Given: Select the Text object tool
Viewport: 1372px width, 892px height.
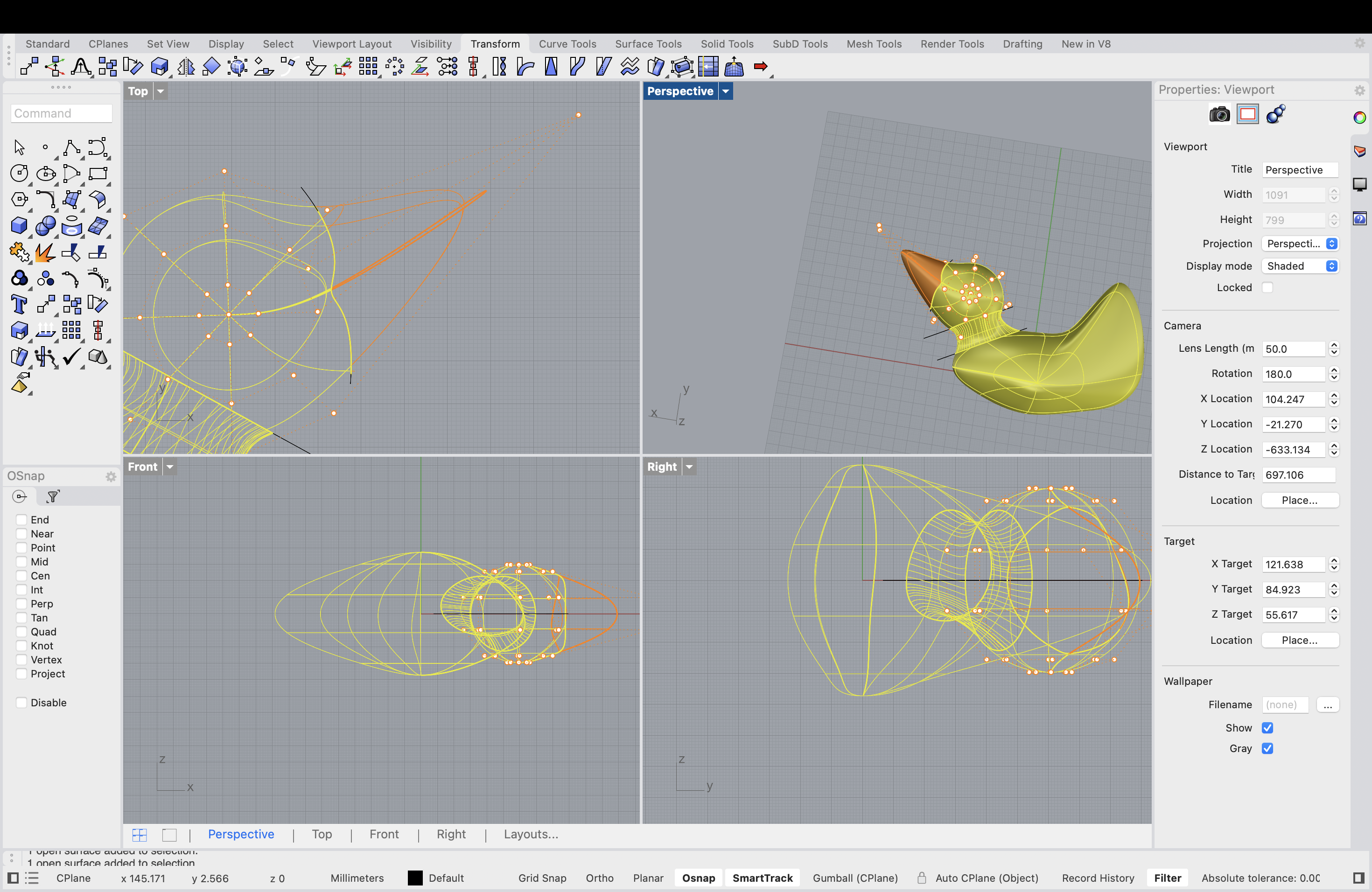Looking at the screenshot, I should 19,304.
